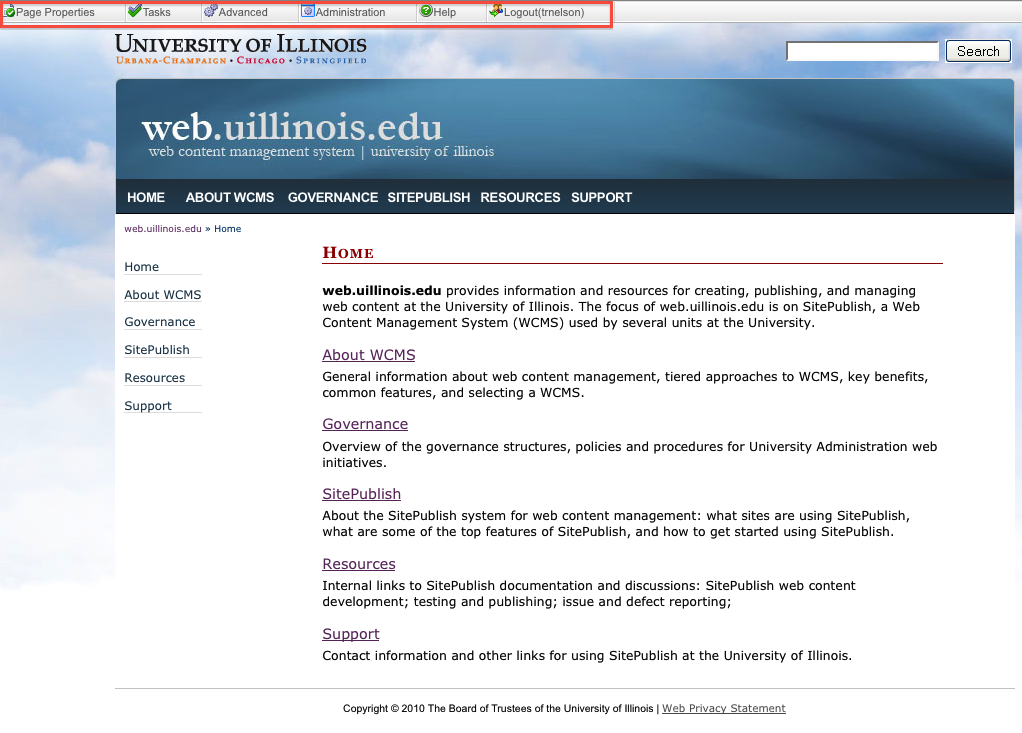Focus the search text field
The image size is (1022, 733).
pyautogui.click(x=862, y=51)
